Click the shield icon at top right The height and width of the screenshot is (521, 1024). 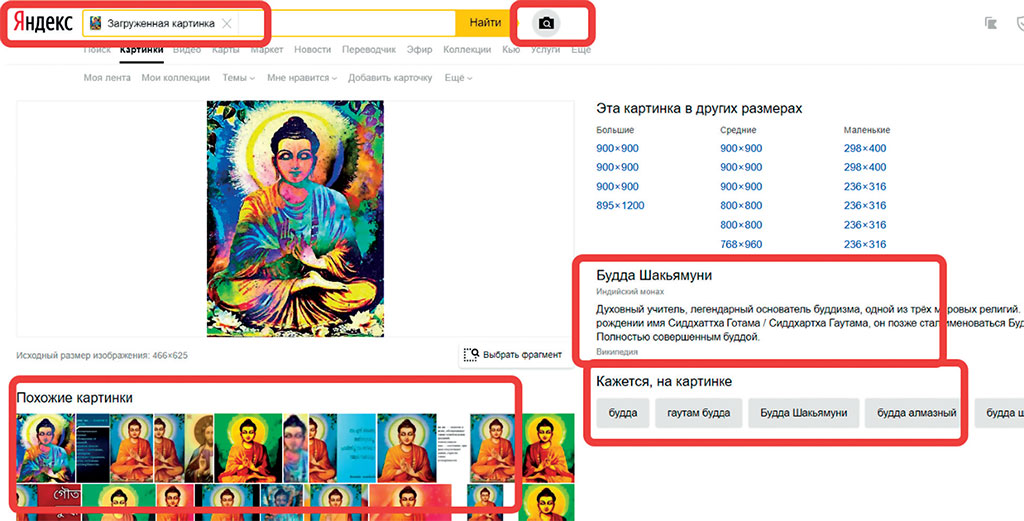tap(1018, 23)
